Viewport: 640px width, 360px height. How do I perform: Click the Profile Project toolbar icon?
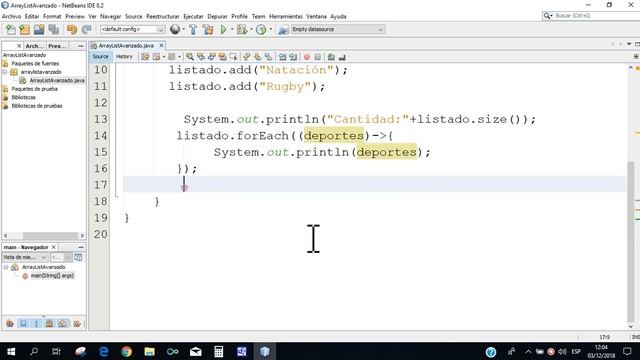pos(261,29)
